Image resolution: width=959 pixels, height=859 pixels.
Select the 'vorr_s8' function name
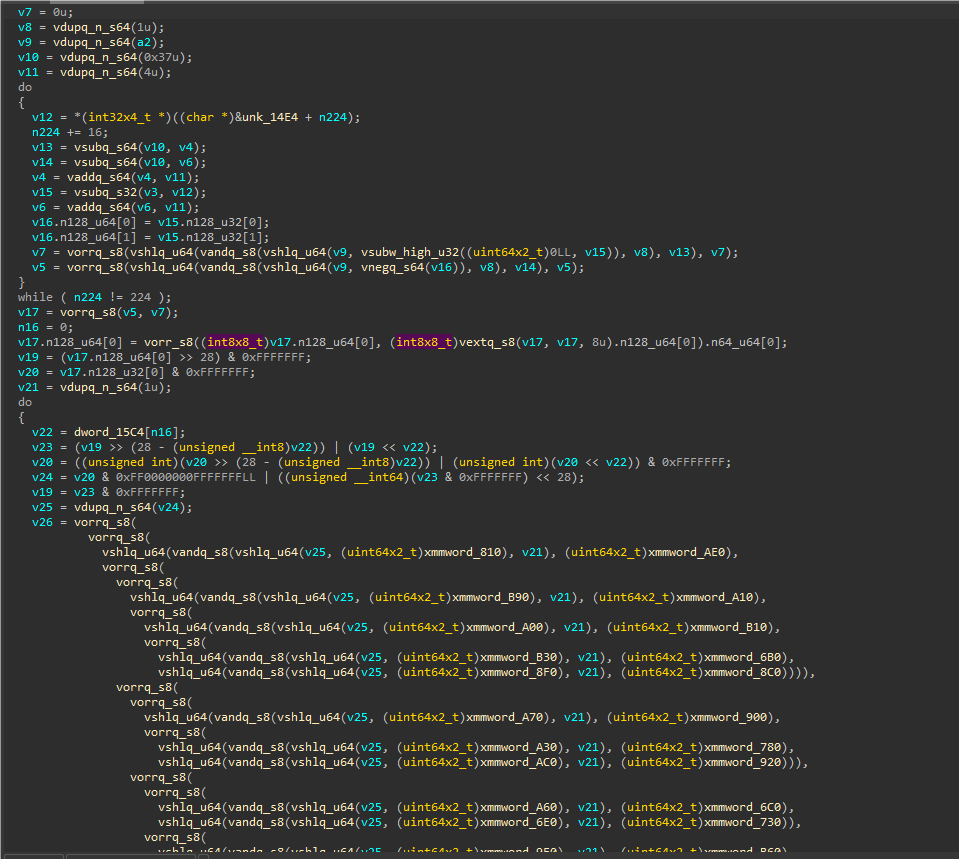tap(168, 342)
